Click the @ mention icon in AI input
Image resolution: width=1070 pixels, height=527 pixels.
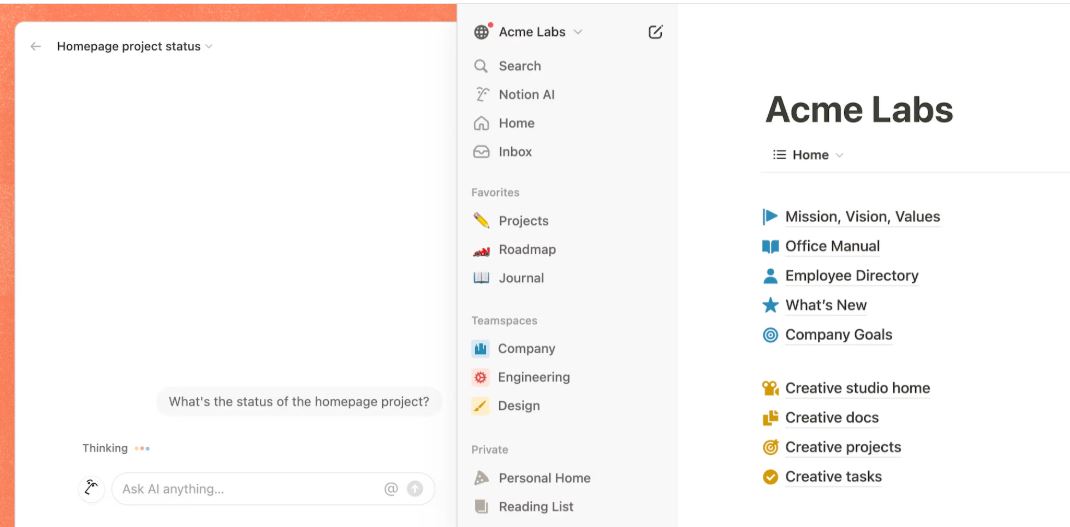click(391, 489)
